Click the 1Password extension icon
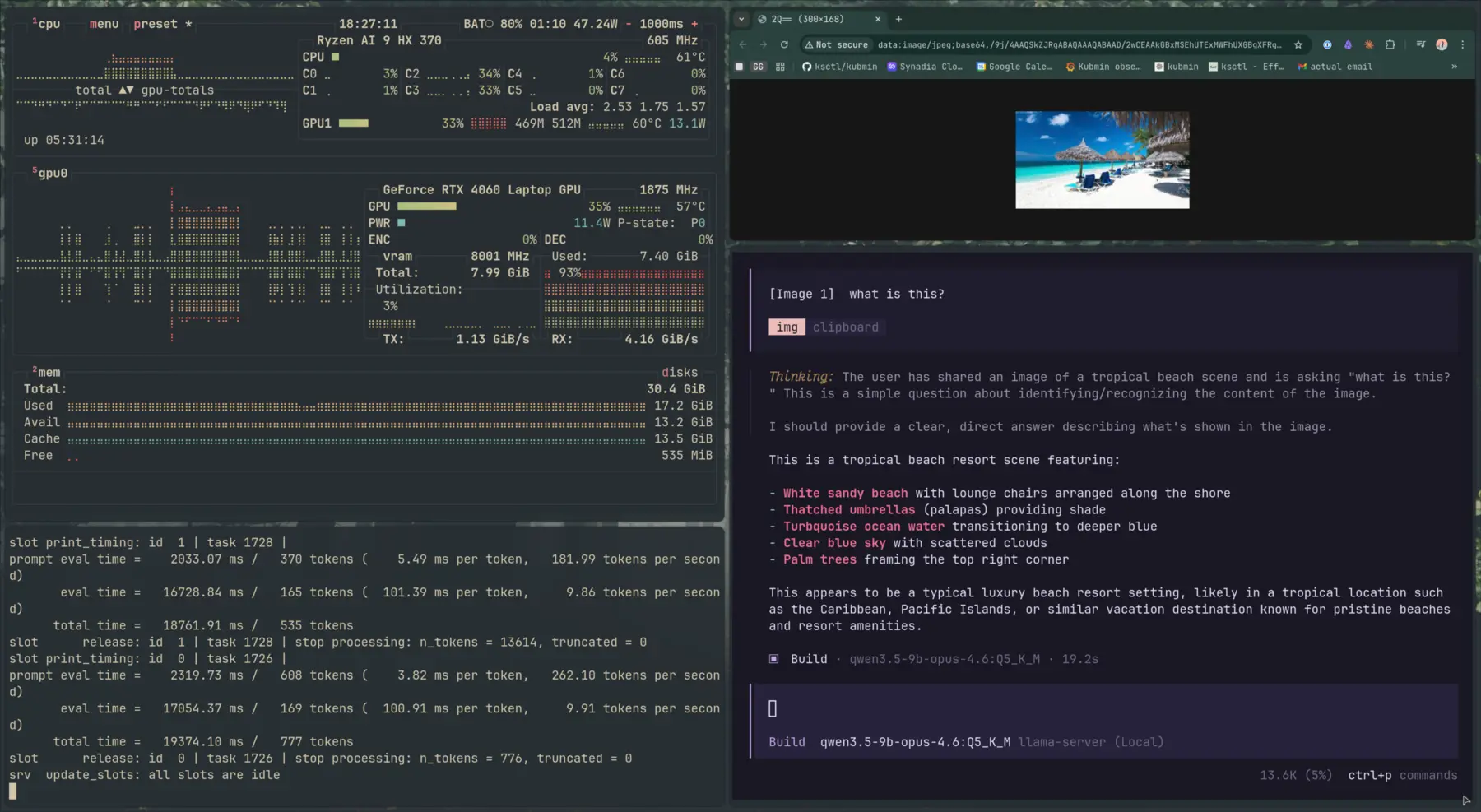The width and height of the screenshot is (1481, 812). pyautogui.click(x=1327, y=44)
